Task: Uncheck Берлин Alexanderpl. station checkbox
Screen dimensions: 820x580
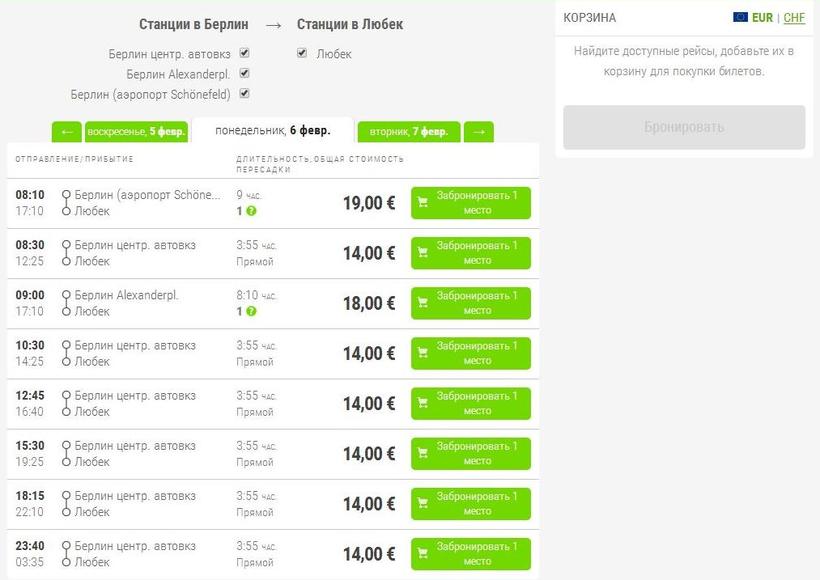Action: pyautogui.click(x=245, y=73)
